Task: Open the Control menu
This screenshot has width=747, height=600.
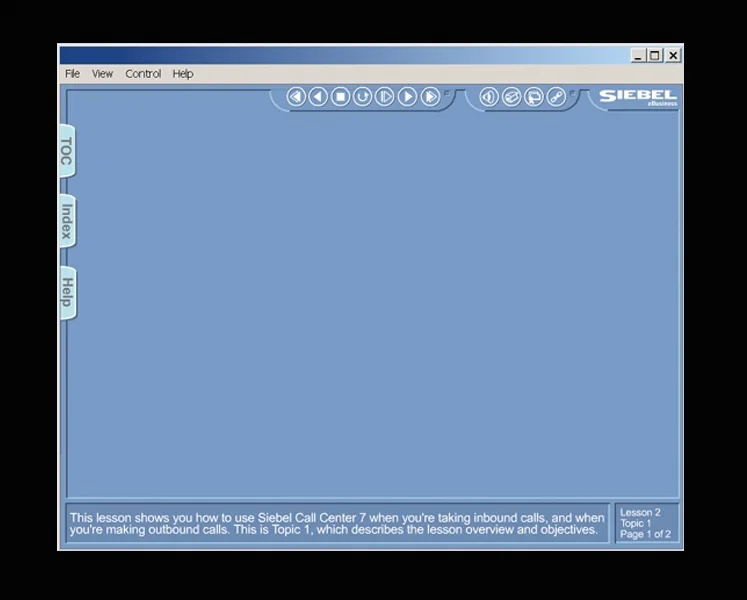Action: click(x=143, y=74)
